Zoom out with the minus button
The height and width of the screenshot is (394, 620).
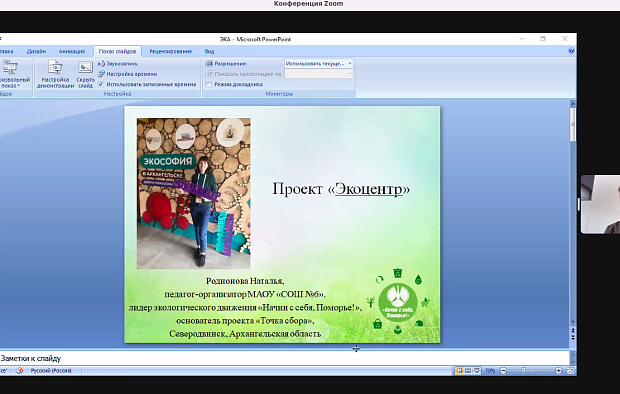point(503,371)
